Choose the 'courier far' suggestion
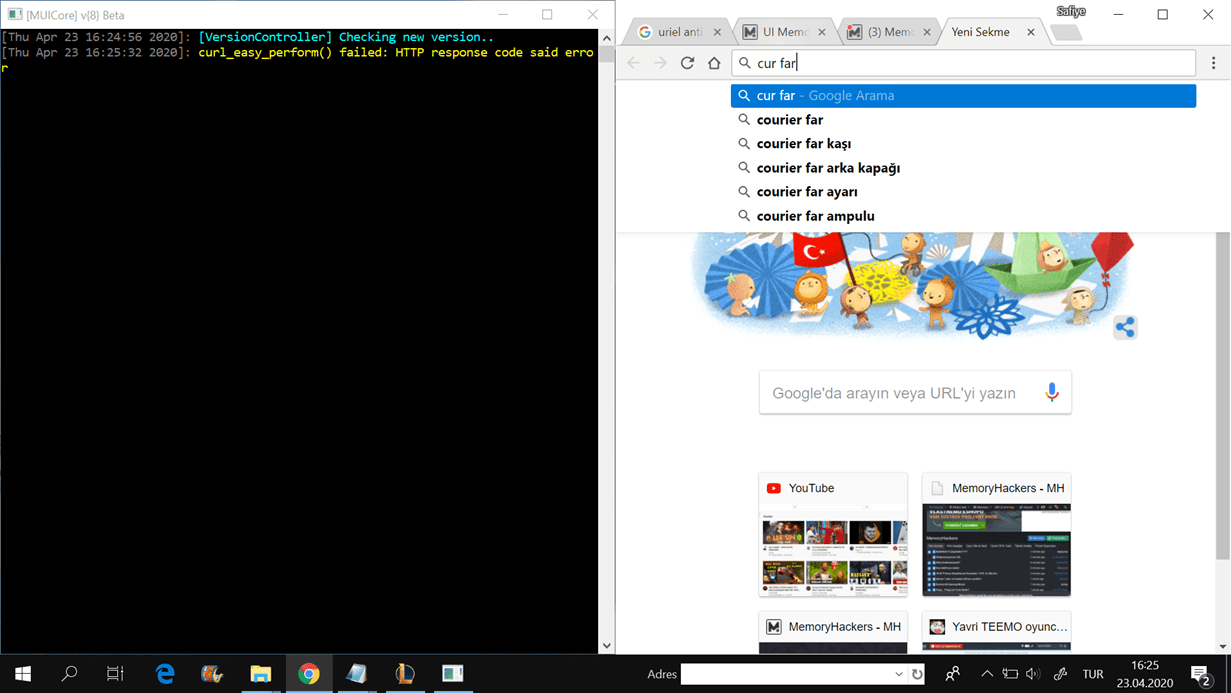The image size is (1231, 693). [963, 120]
